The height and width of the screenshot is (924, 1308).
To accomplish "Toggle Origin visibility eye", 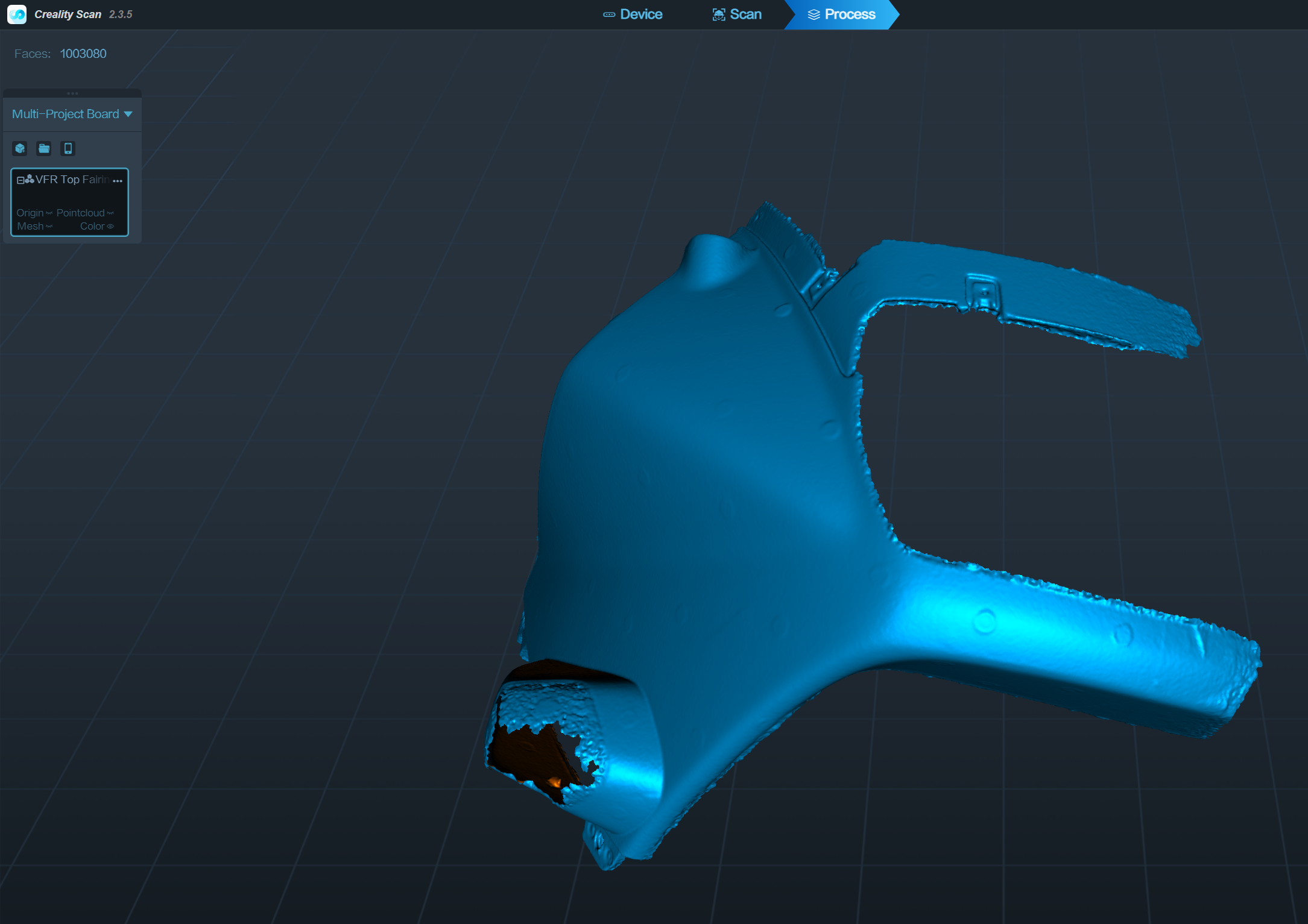I will tap(49, 213).
